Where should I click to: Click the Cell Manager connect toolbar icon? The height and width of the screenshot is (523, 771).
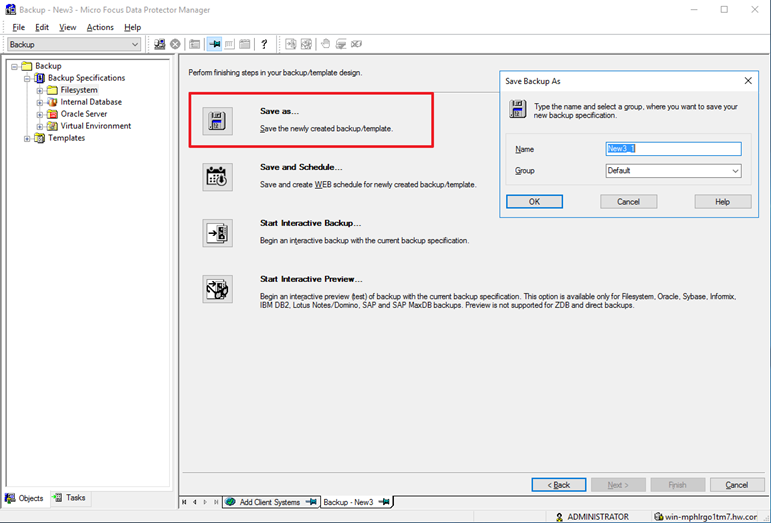(x=160, y=44)
